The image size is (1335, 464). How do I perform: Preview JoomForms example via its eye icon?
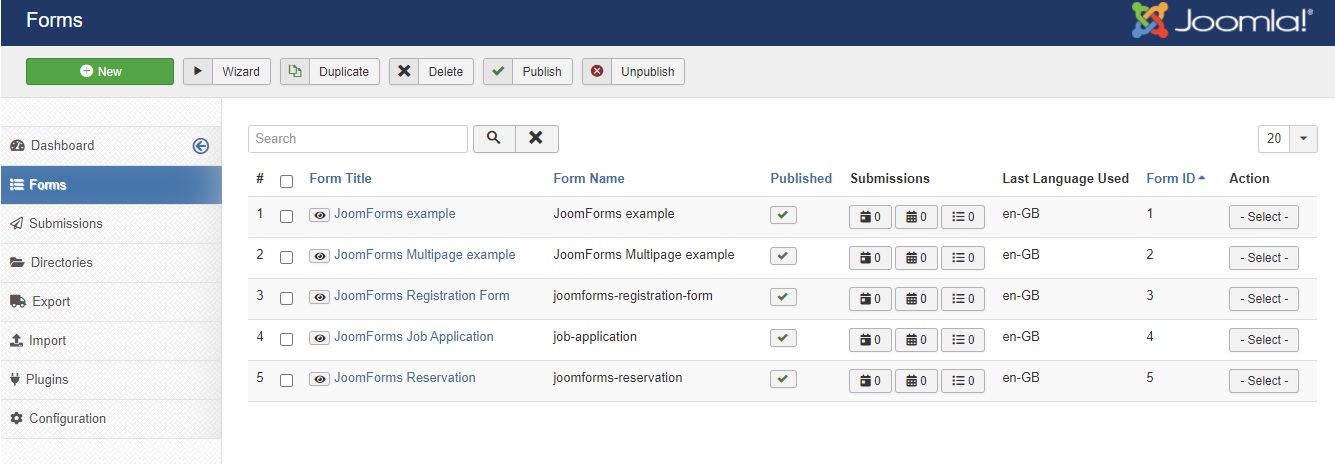pos(320,215)
